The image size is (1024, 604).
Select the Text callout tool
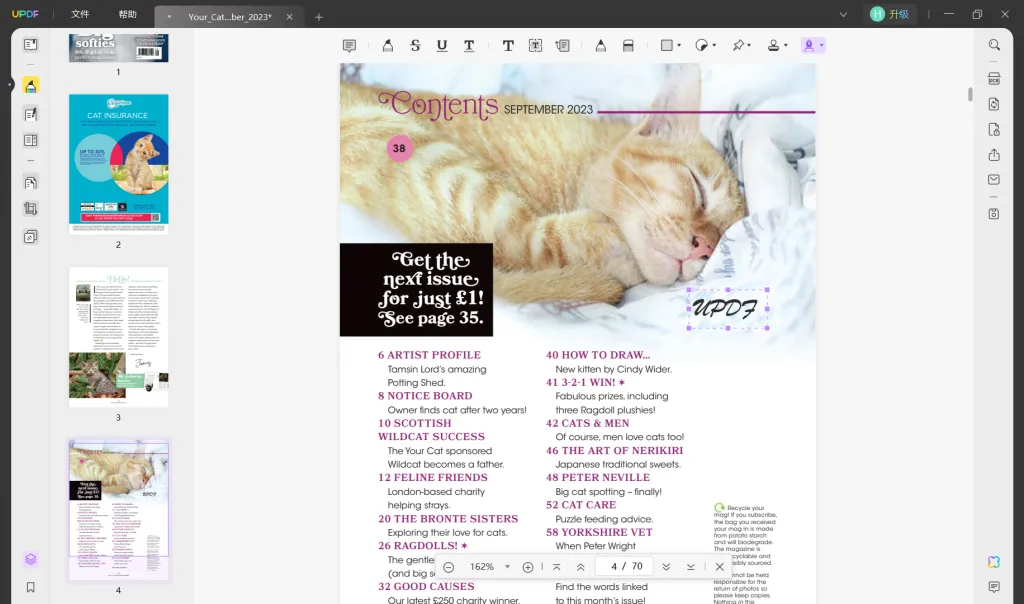tap(562, 45)
